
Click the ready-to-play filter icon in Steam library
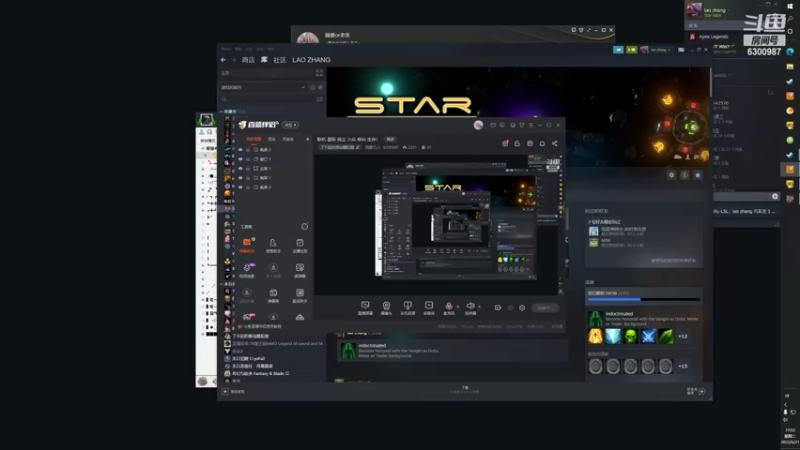pyautogui.click(x=320, y=87)
